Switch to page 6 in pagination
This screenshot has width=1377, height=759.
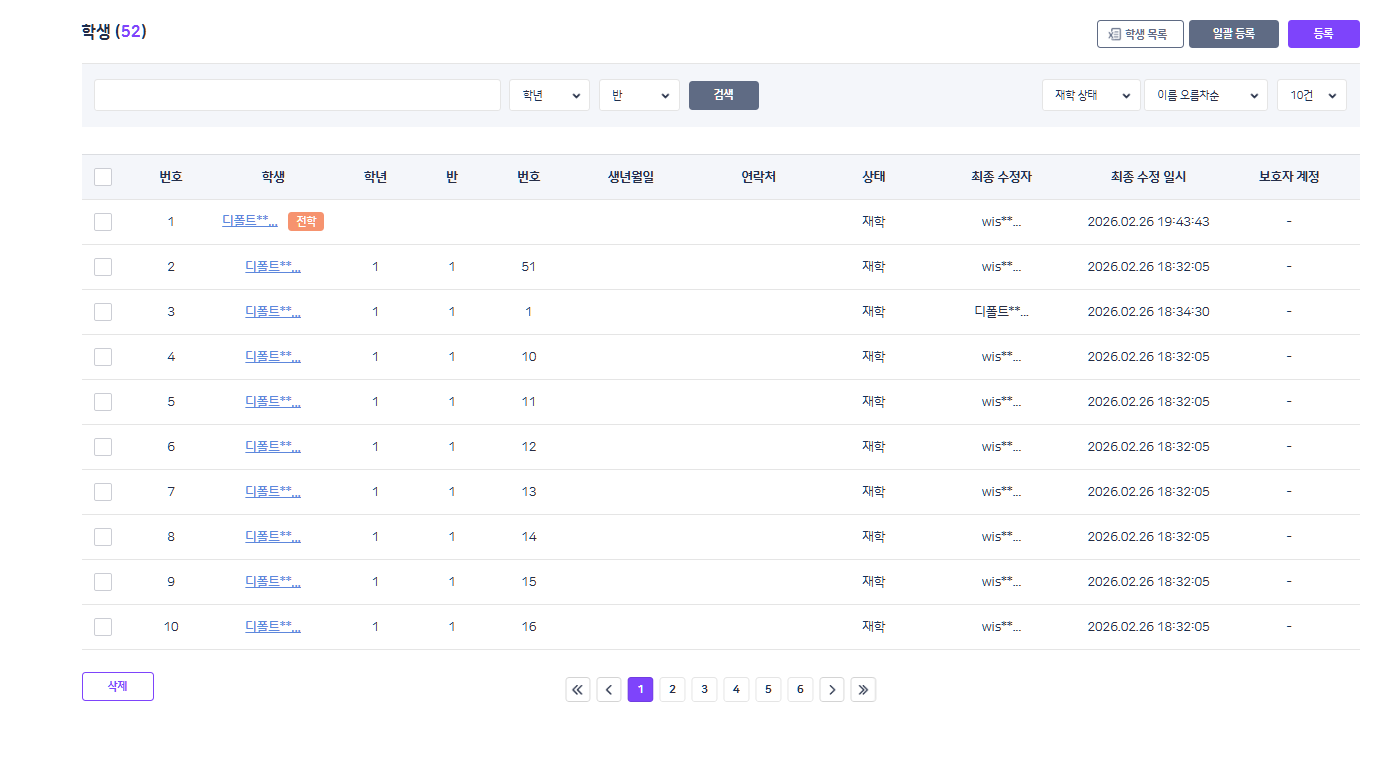pos(800,689)
